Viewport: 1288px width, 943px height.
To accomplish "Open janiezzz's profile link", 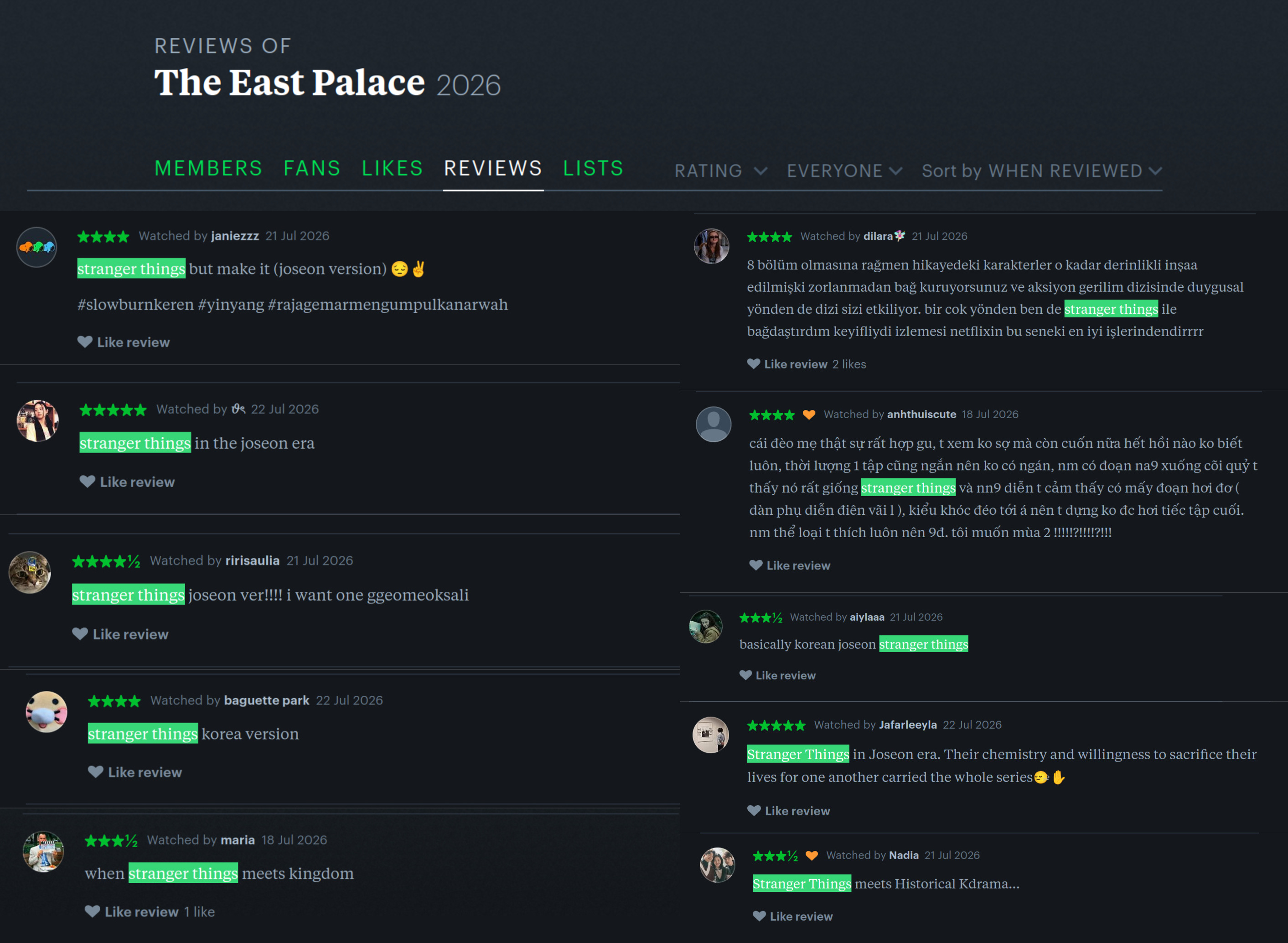I will [234, 236].
